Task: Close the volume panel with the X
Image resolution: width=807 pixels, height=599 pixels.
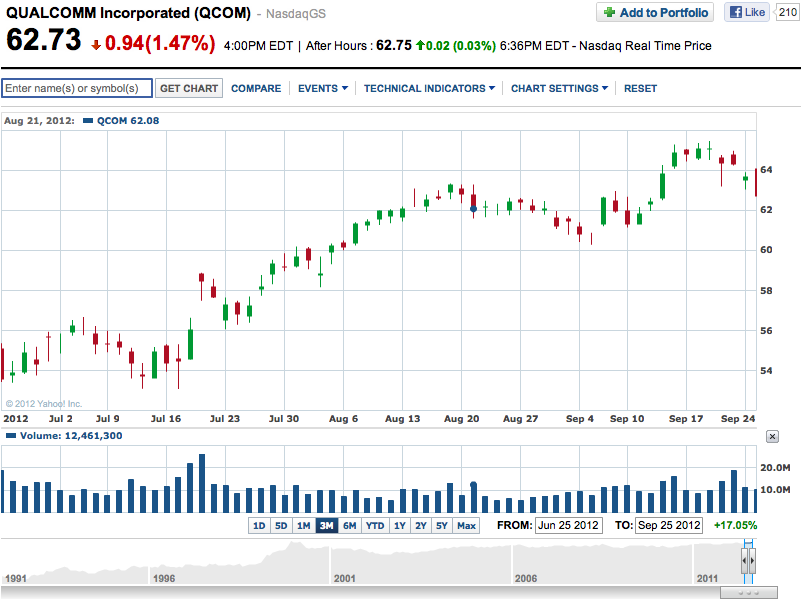Action: 772,436
